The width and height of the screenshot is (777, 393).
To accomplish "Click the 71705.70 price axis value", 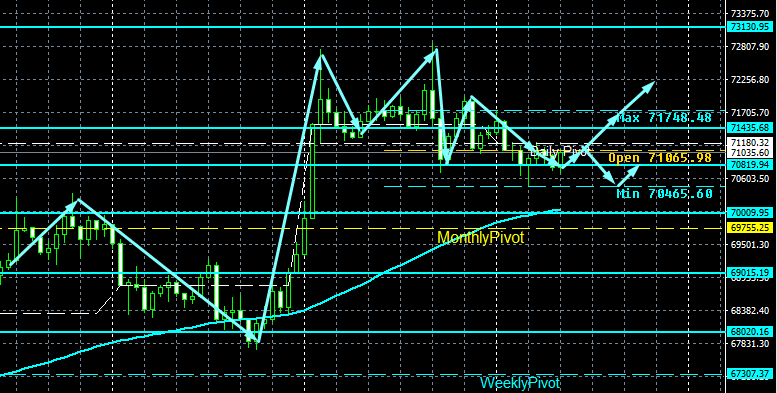I will [x=750, y=112].
